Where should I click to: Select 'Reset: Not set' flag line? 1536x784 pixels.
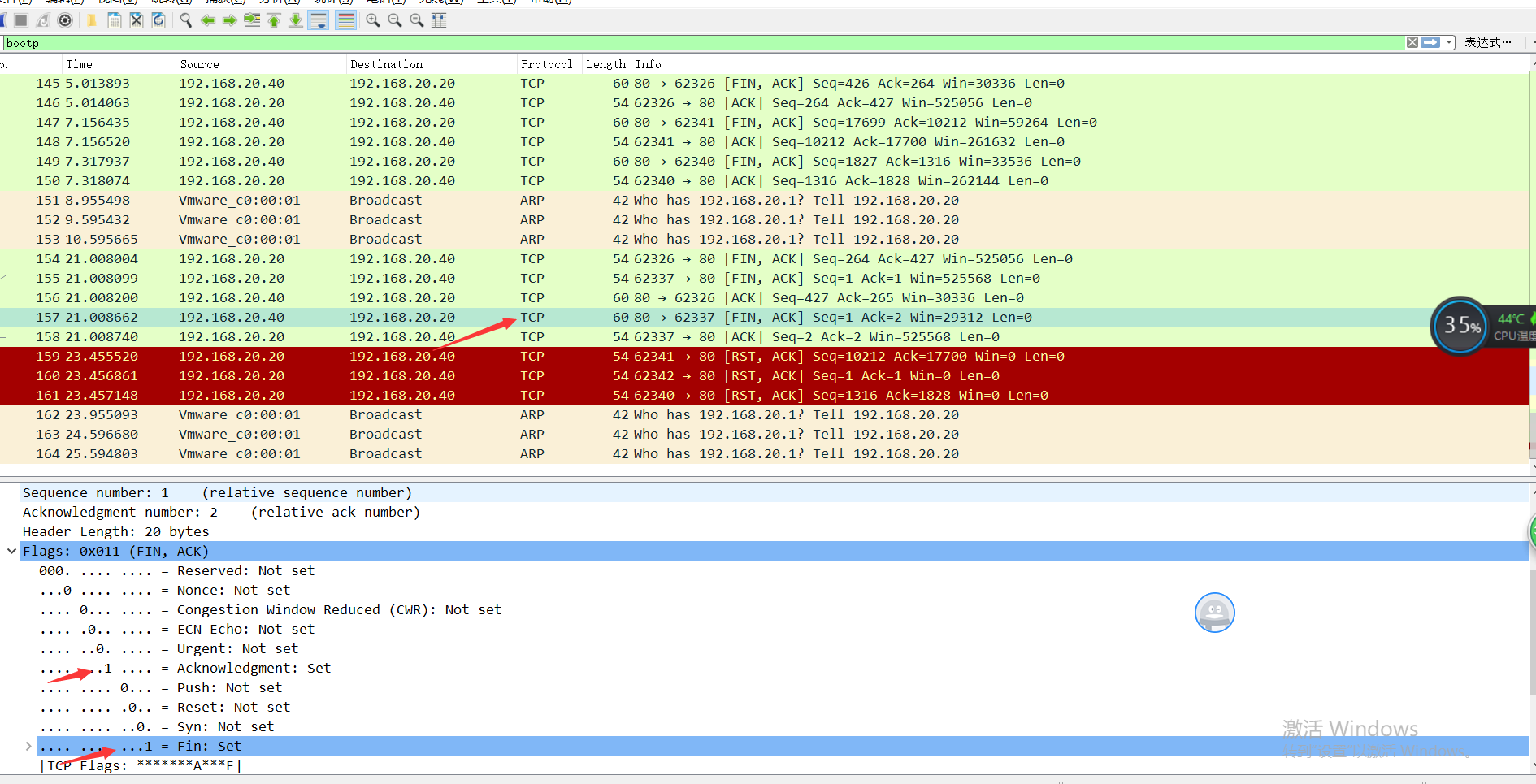coord(783,707)
